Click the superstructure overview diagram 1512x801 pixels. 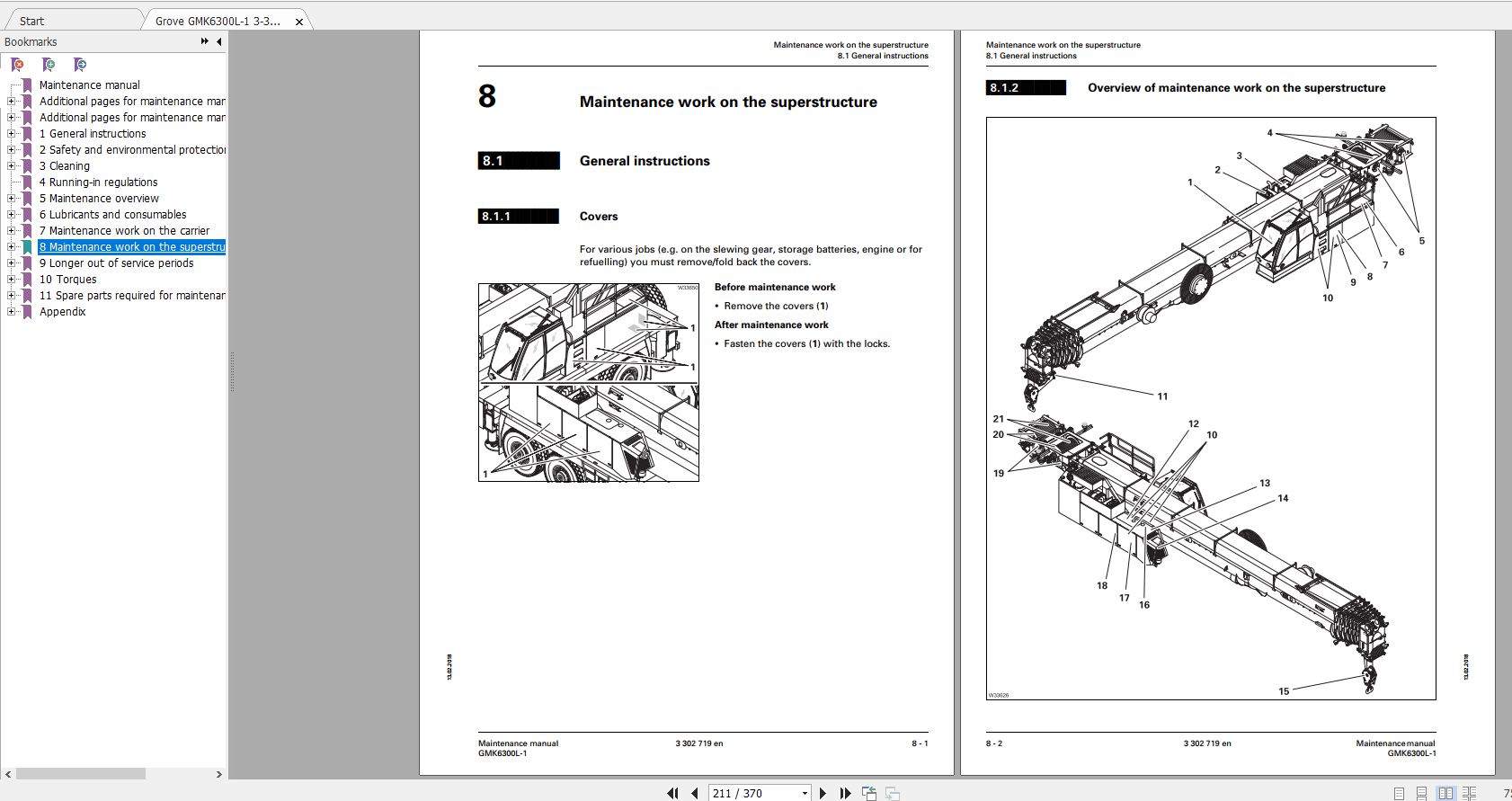pos(1211,408)
